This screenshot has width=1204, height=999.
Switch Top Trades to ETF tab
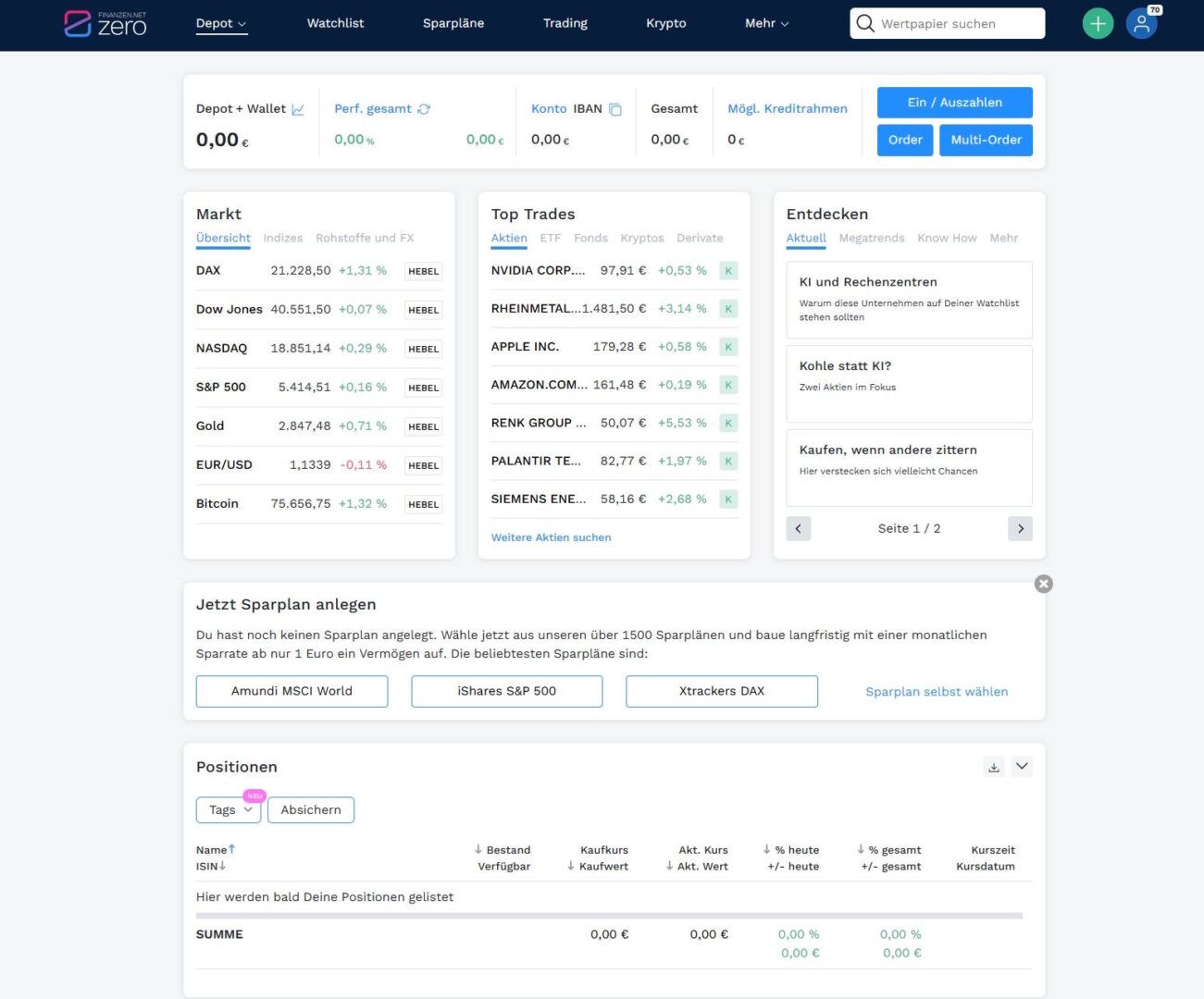(551, 238)
